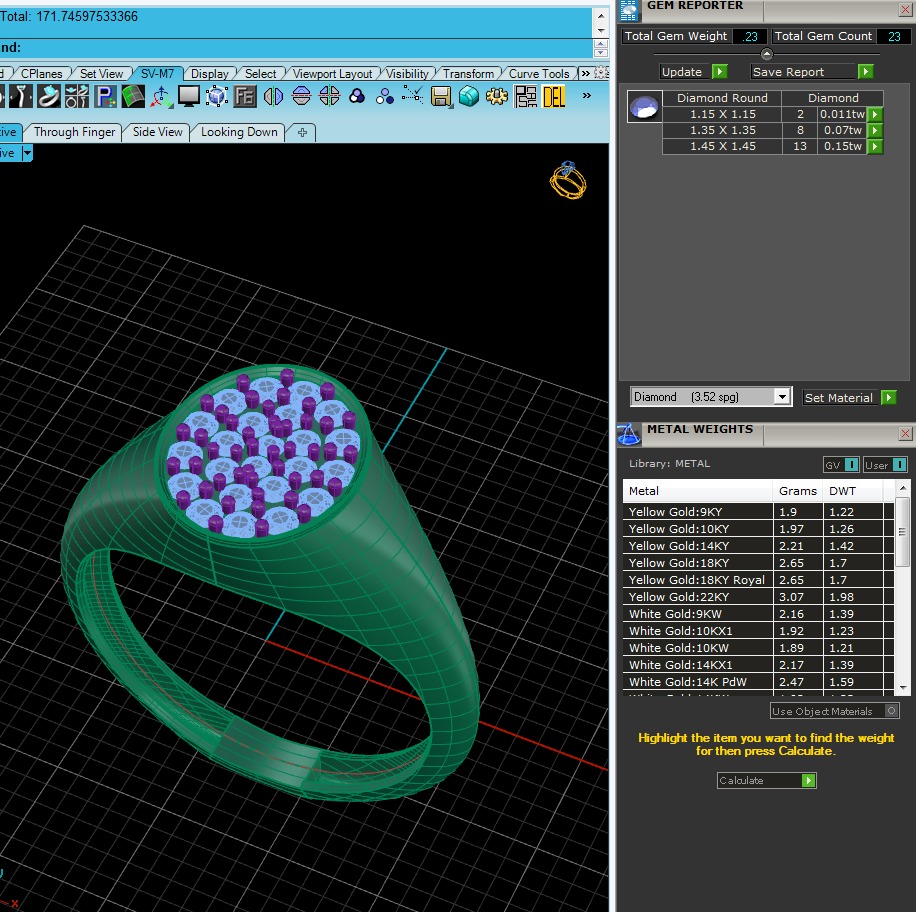The image size is (916, 912).
Task: Expand the toolbar icons overflow chevron
Action: coord(587,95)
